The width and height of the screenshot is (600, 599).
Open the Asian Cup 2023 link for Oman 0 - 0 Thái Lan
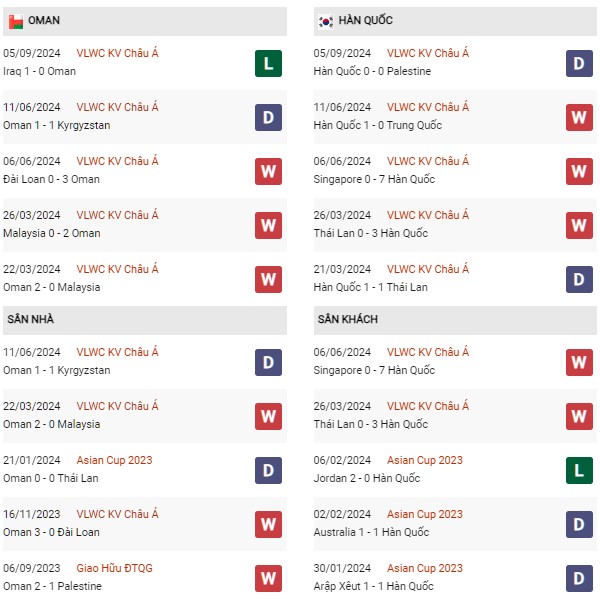pyautogui.click(x=114, y=460)
